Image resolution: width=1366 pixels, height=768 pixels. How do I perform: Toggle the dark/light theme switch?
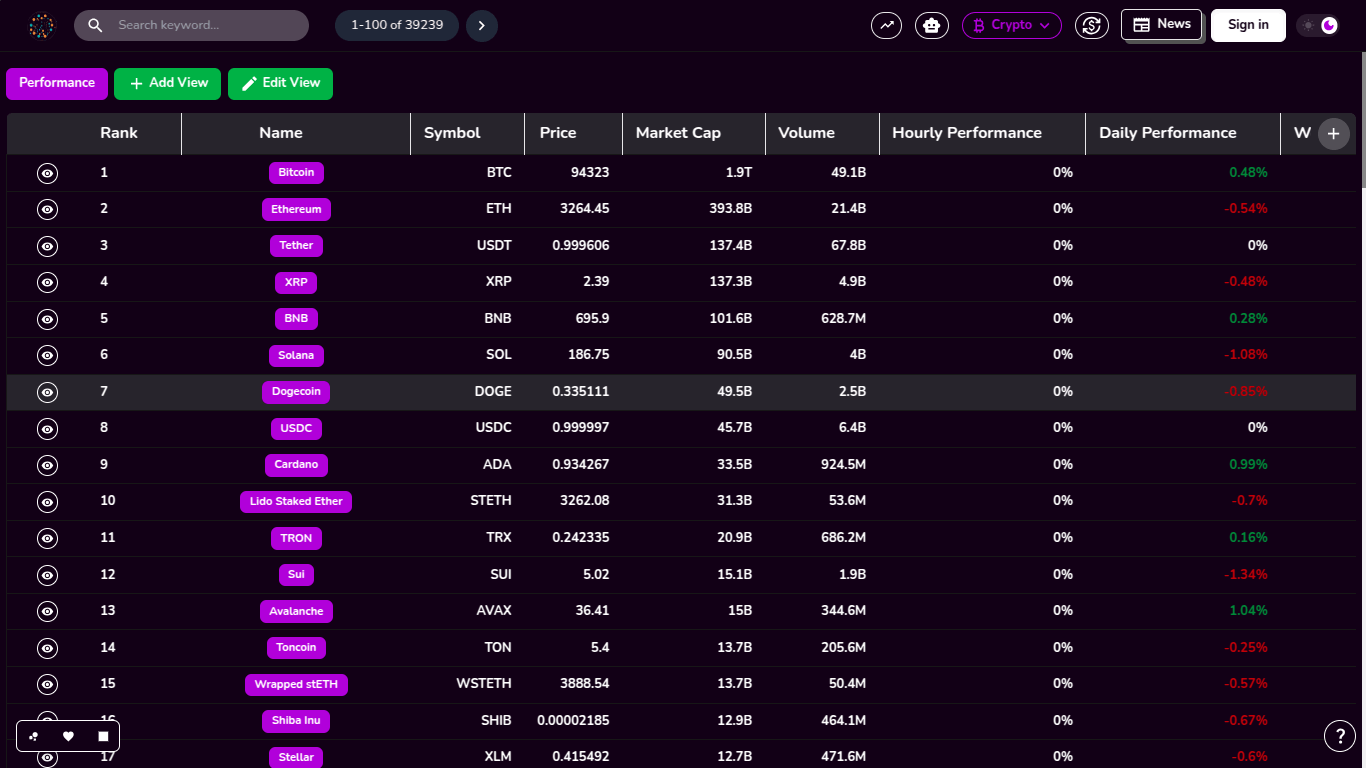pyautogui.click(x=1318, y=25)
